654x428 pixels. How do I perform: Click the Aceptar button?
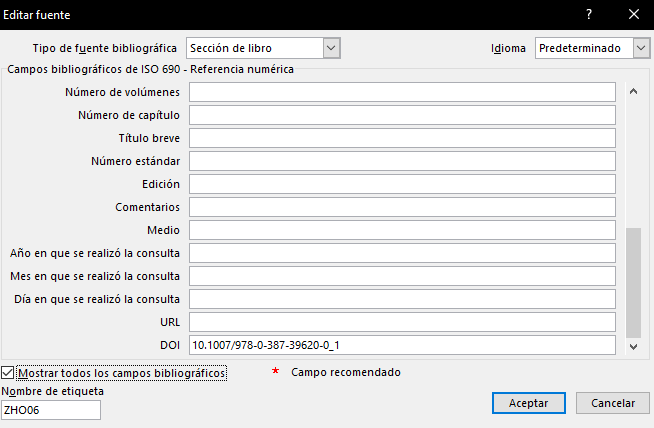click(528, 403)
